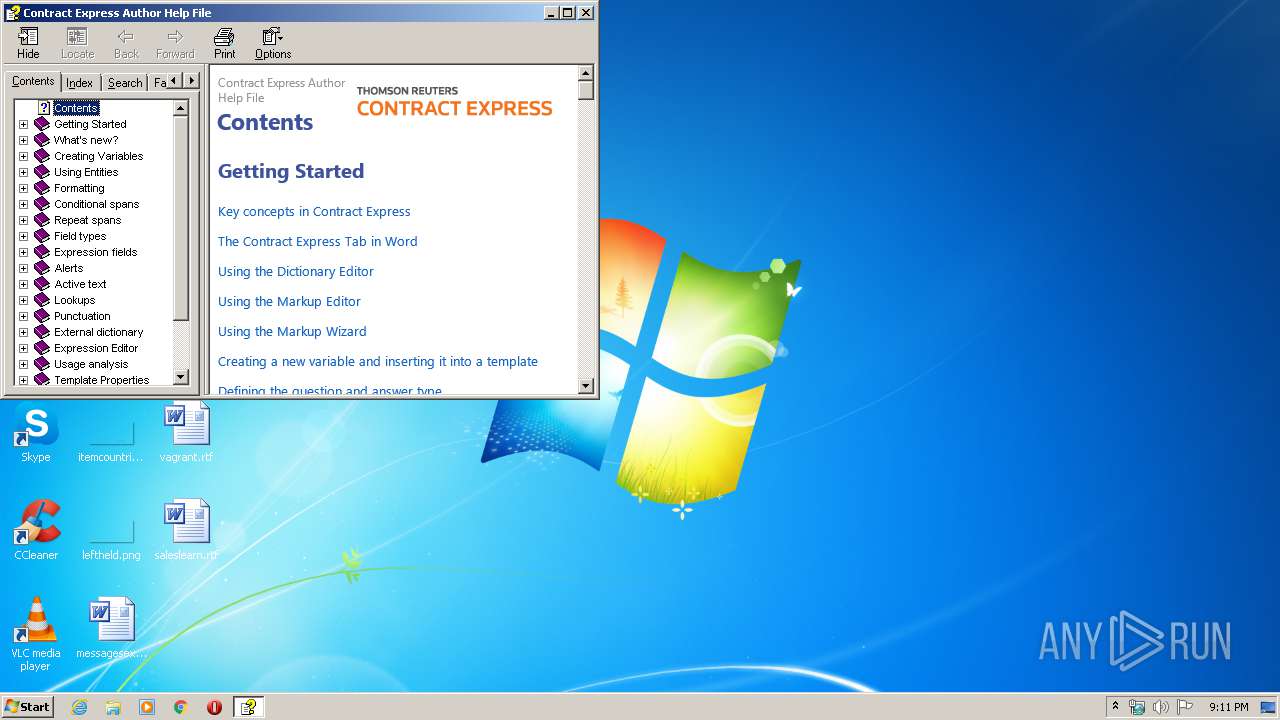Click the volume speaker tray icon
Image resolution: width=1280 pixels, height=720 pixels.
pos(1161,707)
